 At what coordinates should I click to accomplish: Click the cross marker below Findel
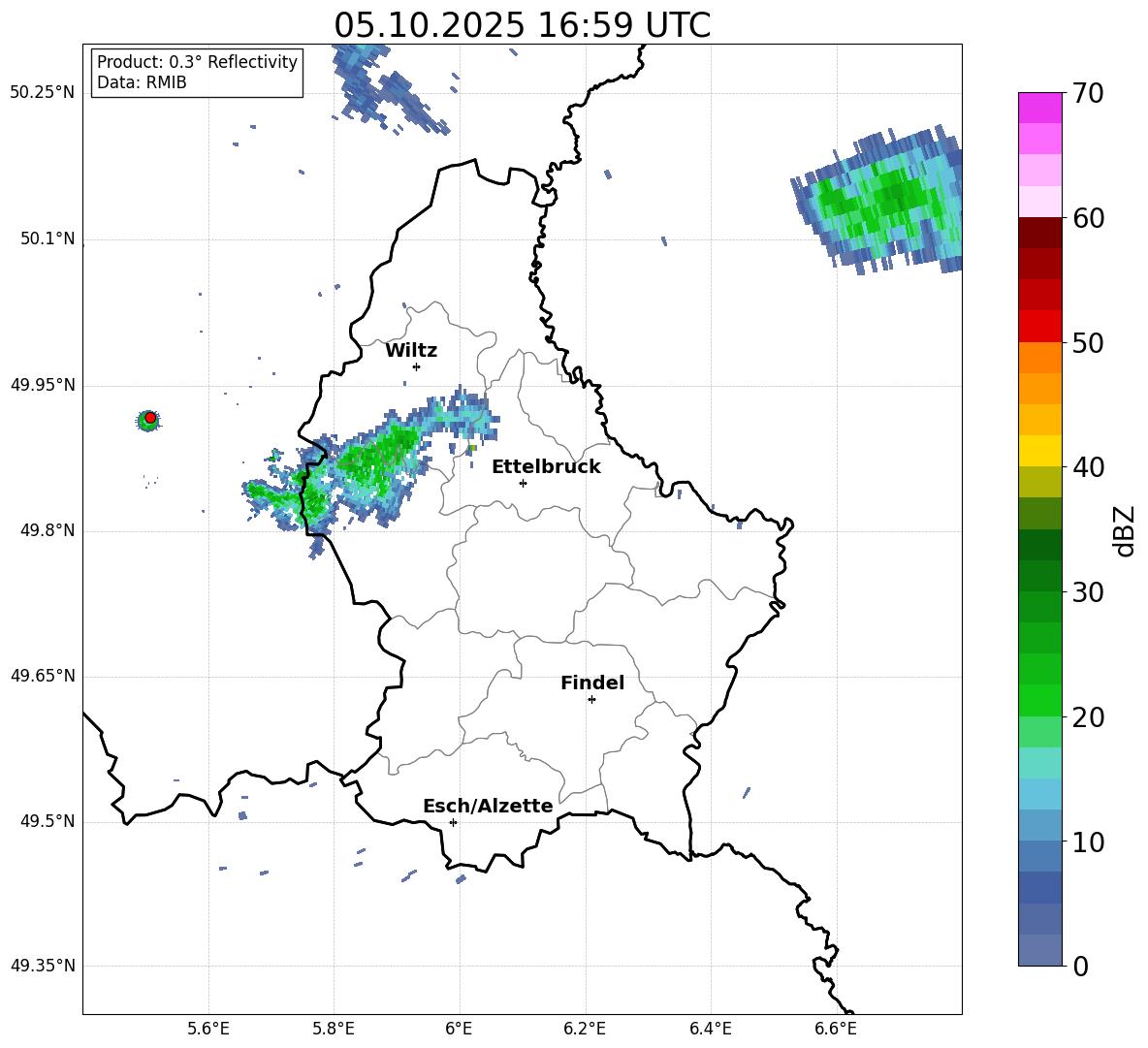tap(591, 700)
